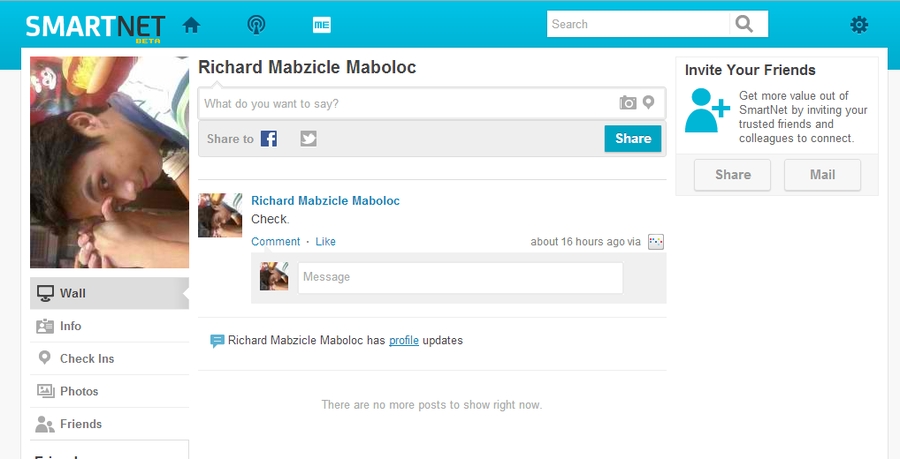The height and width of the screenshot is (459, 900).
Task: Toggle sharing to Facebook
Action: coord(269,139)
